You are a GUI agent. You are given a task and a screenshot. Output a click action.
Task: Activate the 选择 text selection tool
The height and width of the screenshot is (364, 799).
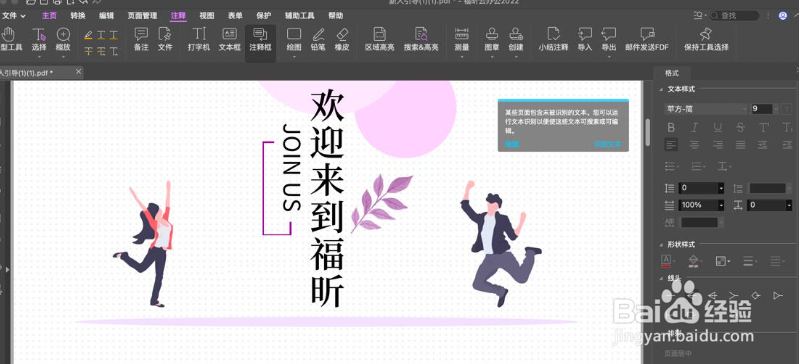[x=39, y=39]
